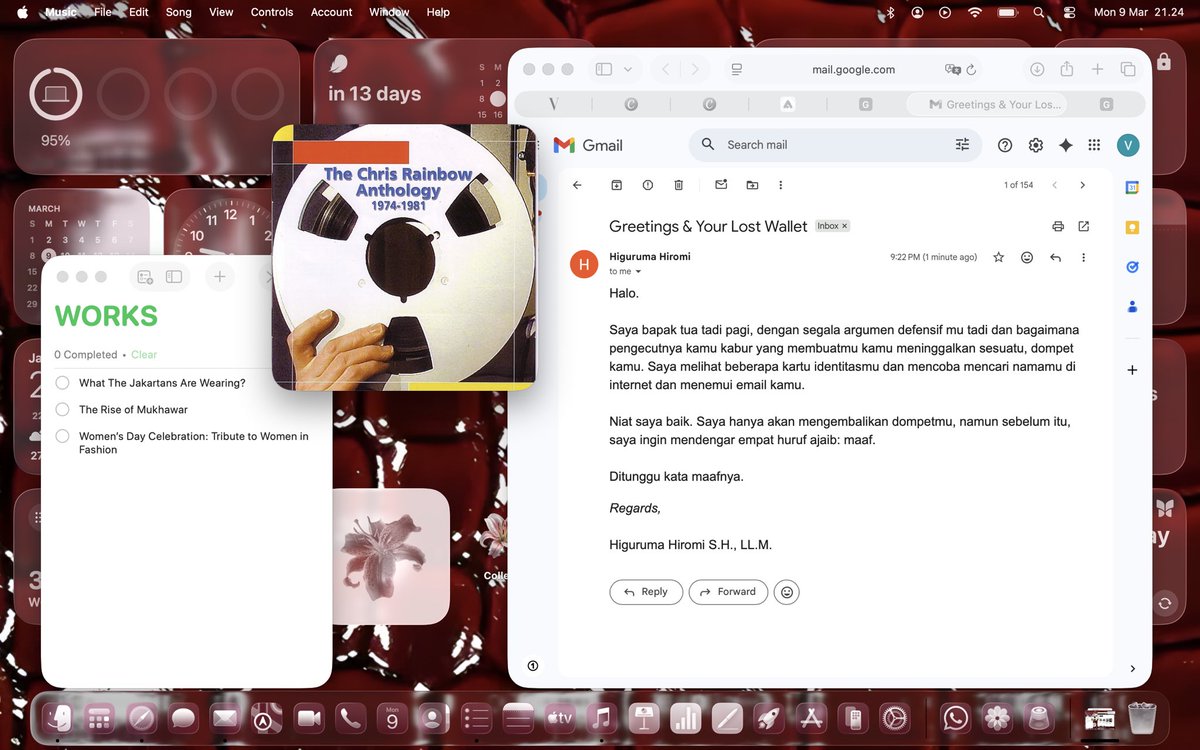Click the Reply button below the email
1200x750 pixels.
click(x=646, y=592)
